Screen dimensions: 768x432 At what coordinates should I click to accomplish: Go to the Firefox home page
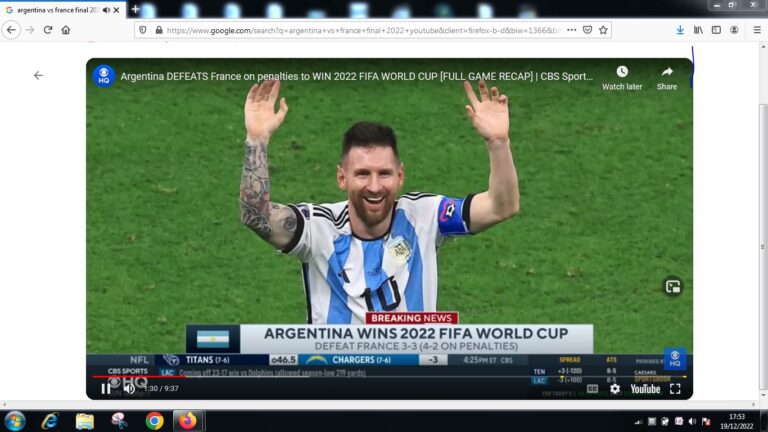(x=66, y=30)
